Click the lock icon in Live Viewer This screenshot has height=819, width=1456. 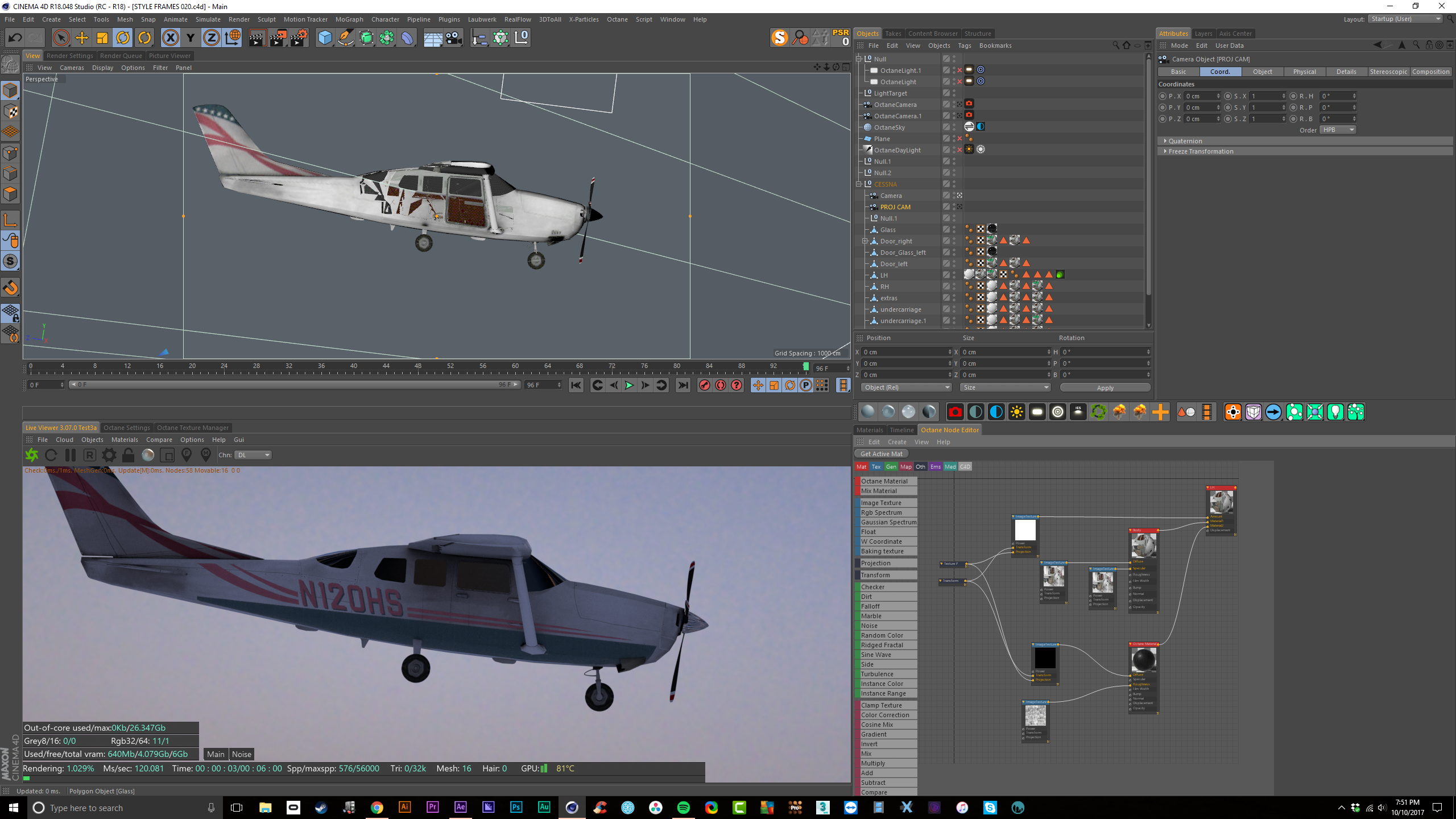(x=129, y=455)
